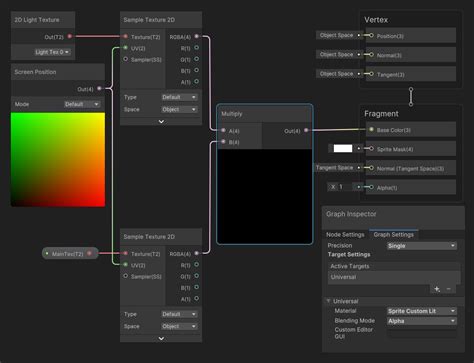Select the Universal entry under Active Targets
The height and width of the screenshot is (363, 474).
[x=394, y=277]
